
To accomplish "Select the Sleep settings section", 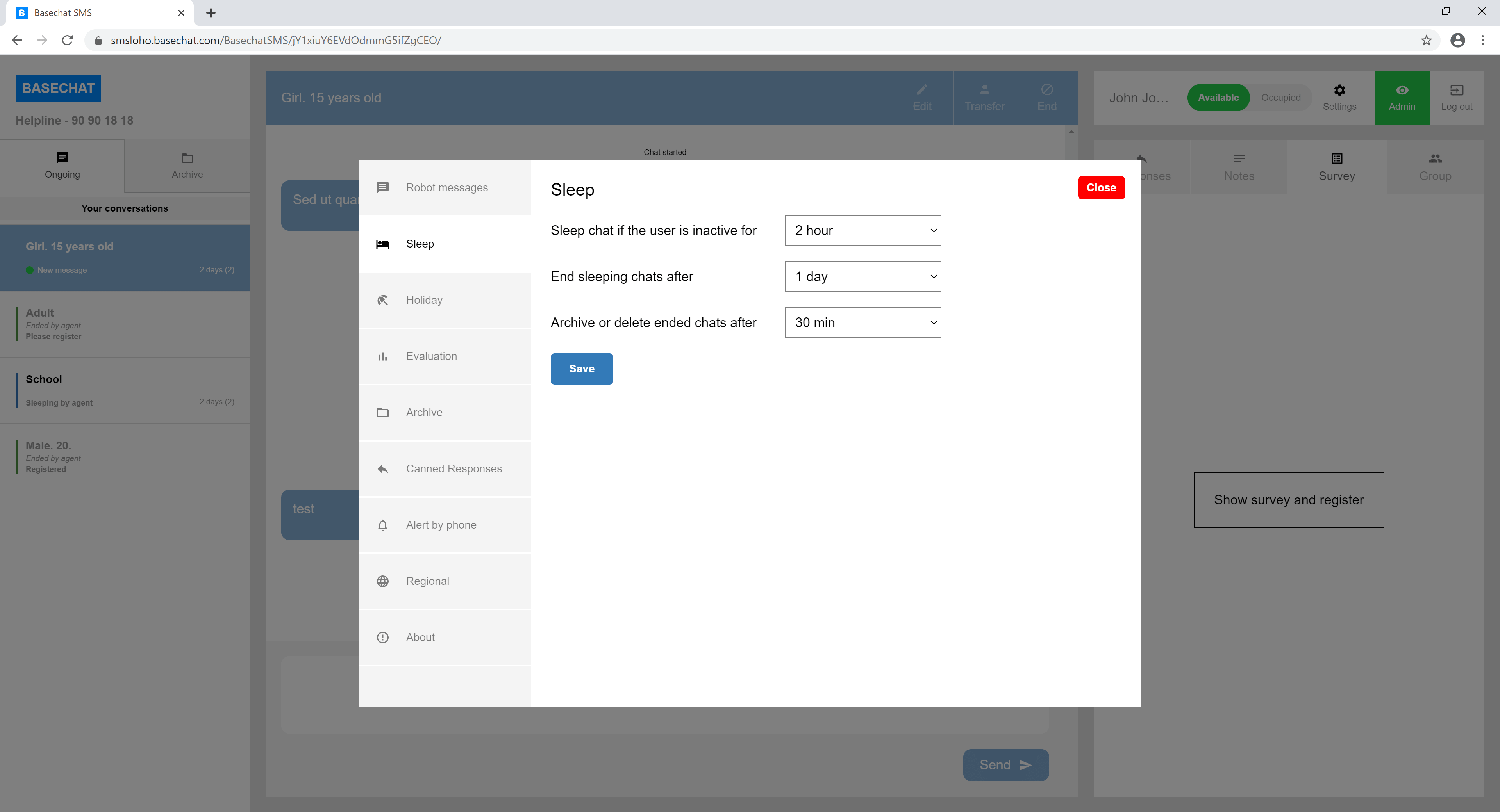I will tap(445, 244).
